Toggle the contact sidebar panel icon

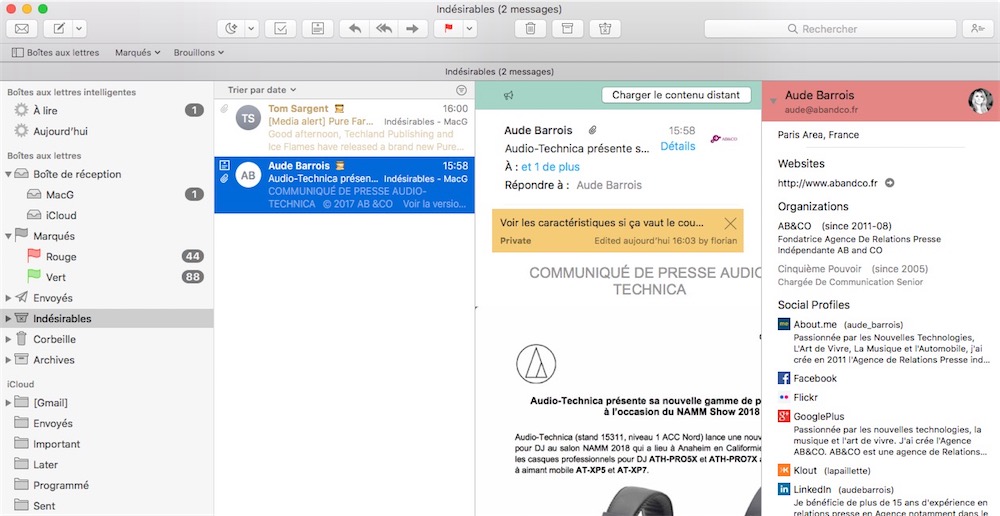978,29
